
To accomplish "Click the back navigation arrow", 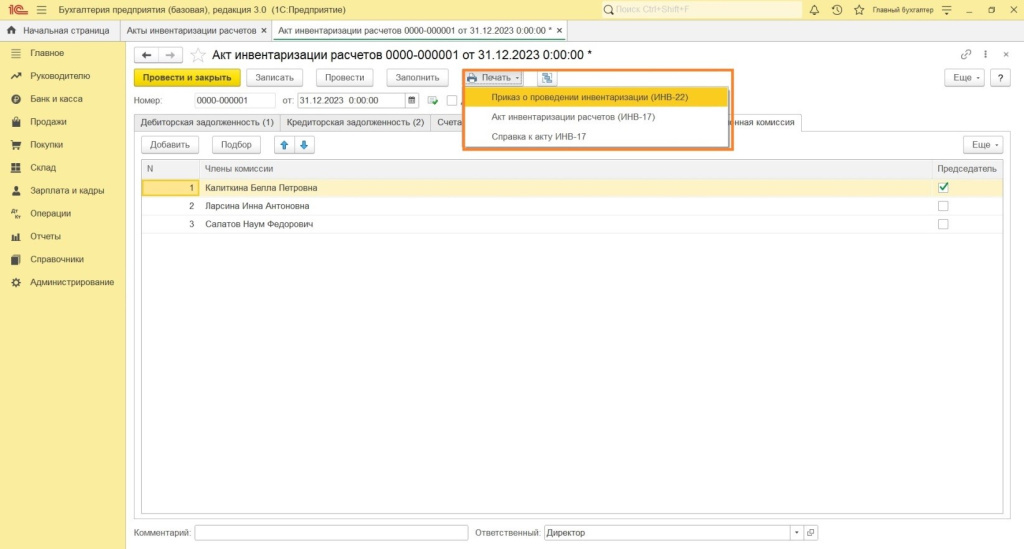I will click(148, 55).
